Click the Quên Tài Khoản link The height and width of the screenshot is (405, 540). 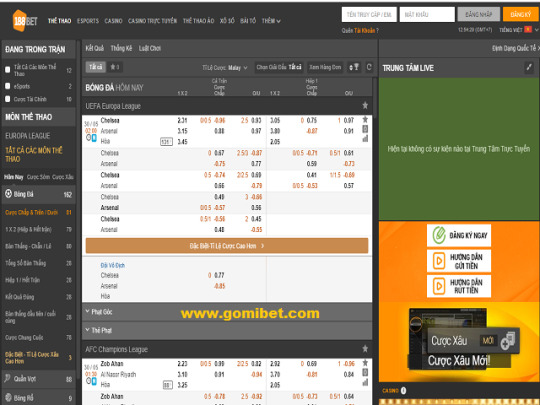coord(360,31)
